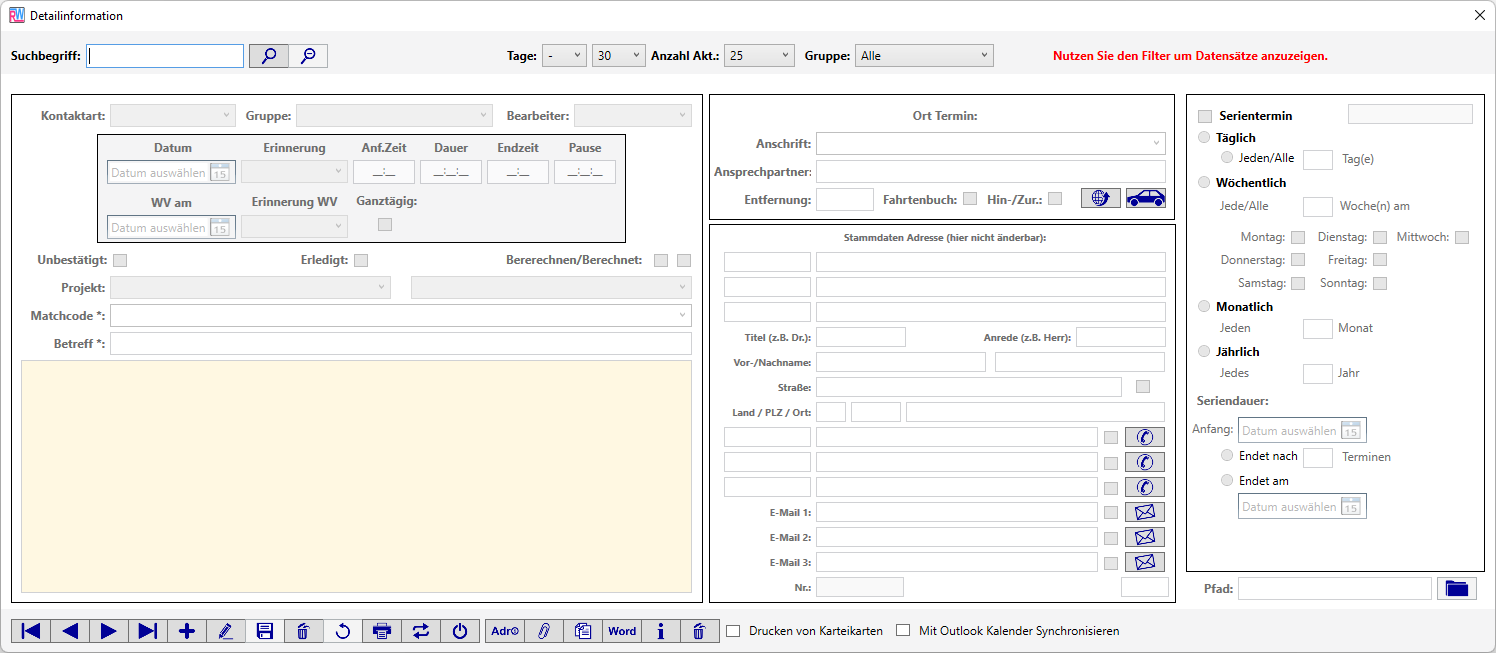Click the printer icon
Screen dimensions: 1496x653
tap(382, 631)
